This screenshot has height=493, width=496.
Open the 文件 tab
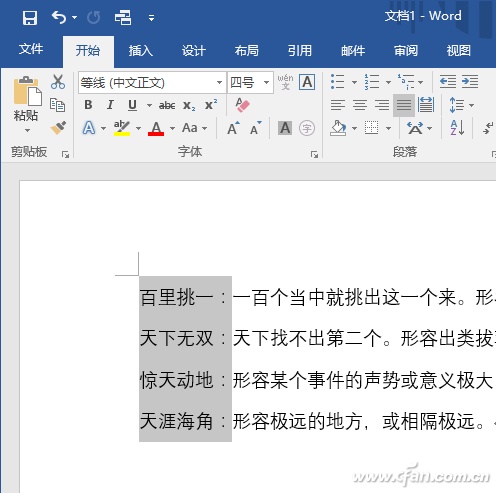pos(31,49)
